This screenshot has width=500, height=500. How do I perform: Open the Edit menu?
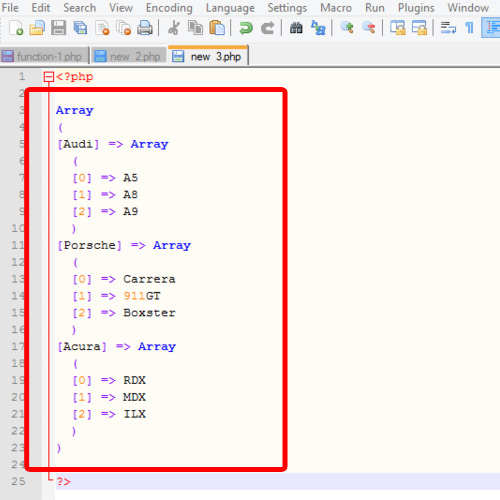pos(41,7)
